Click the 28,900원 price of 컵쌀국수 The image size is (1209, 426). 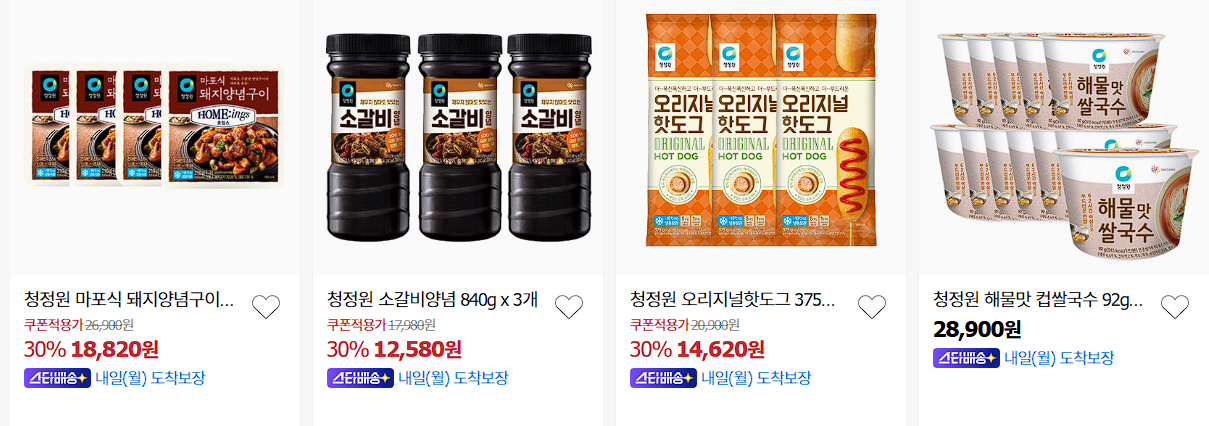click(x=977, y=328)
